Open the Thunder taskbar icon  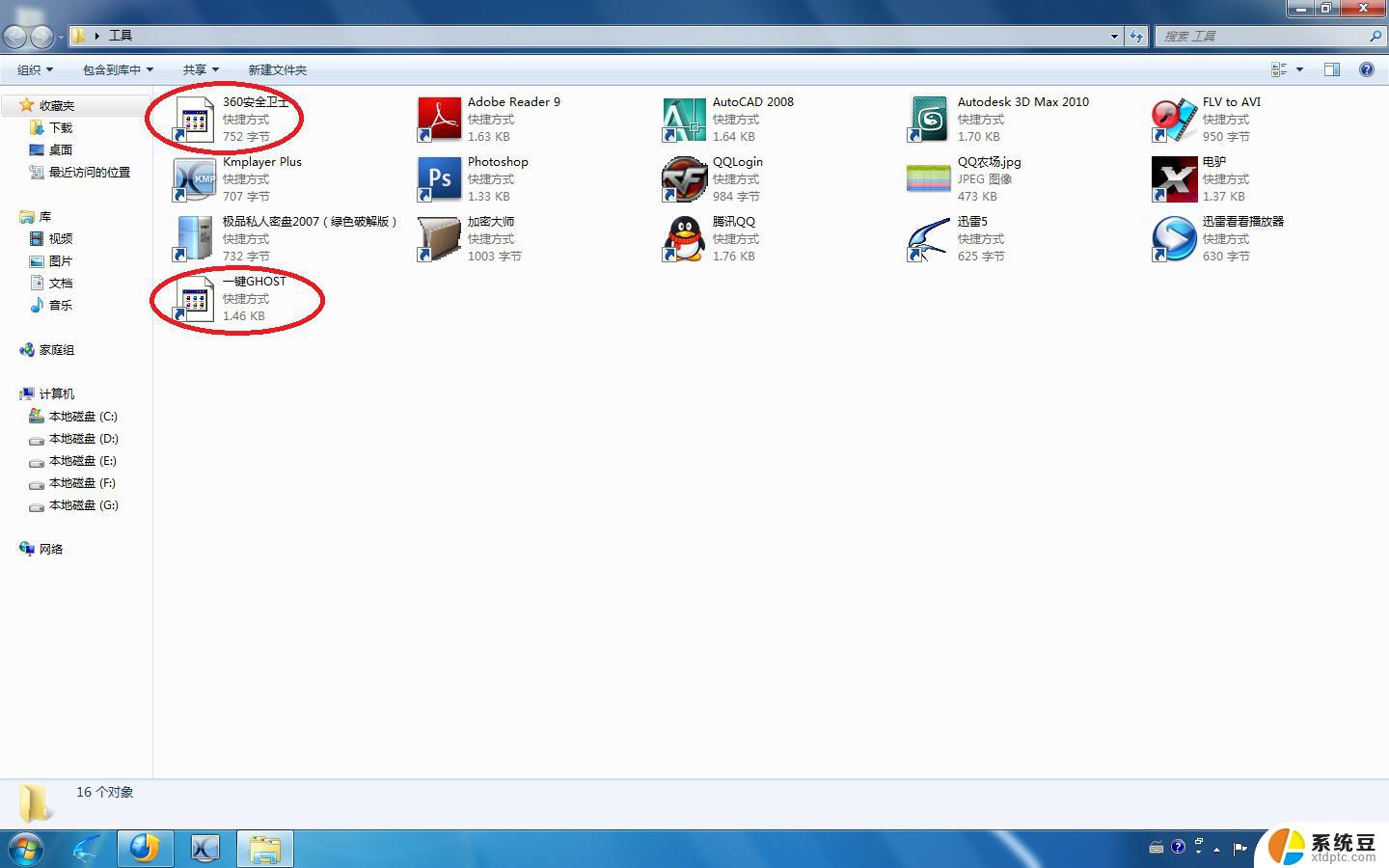pyautogui.click(x=87, y=849)
